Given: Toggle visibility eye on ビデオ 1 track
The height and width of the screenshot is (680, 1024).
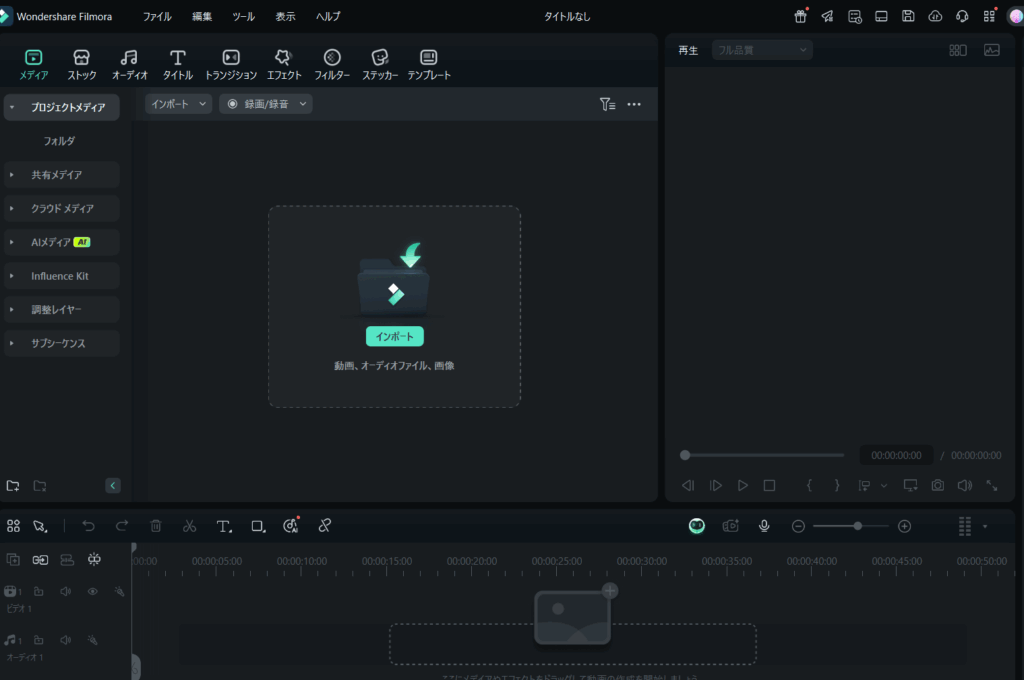Looking at the screenshot, I should (93, 591).
